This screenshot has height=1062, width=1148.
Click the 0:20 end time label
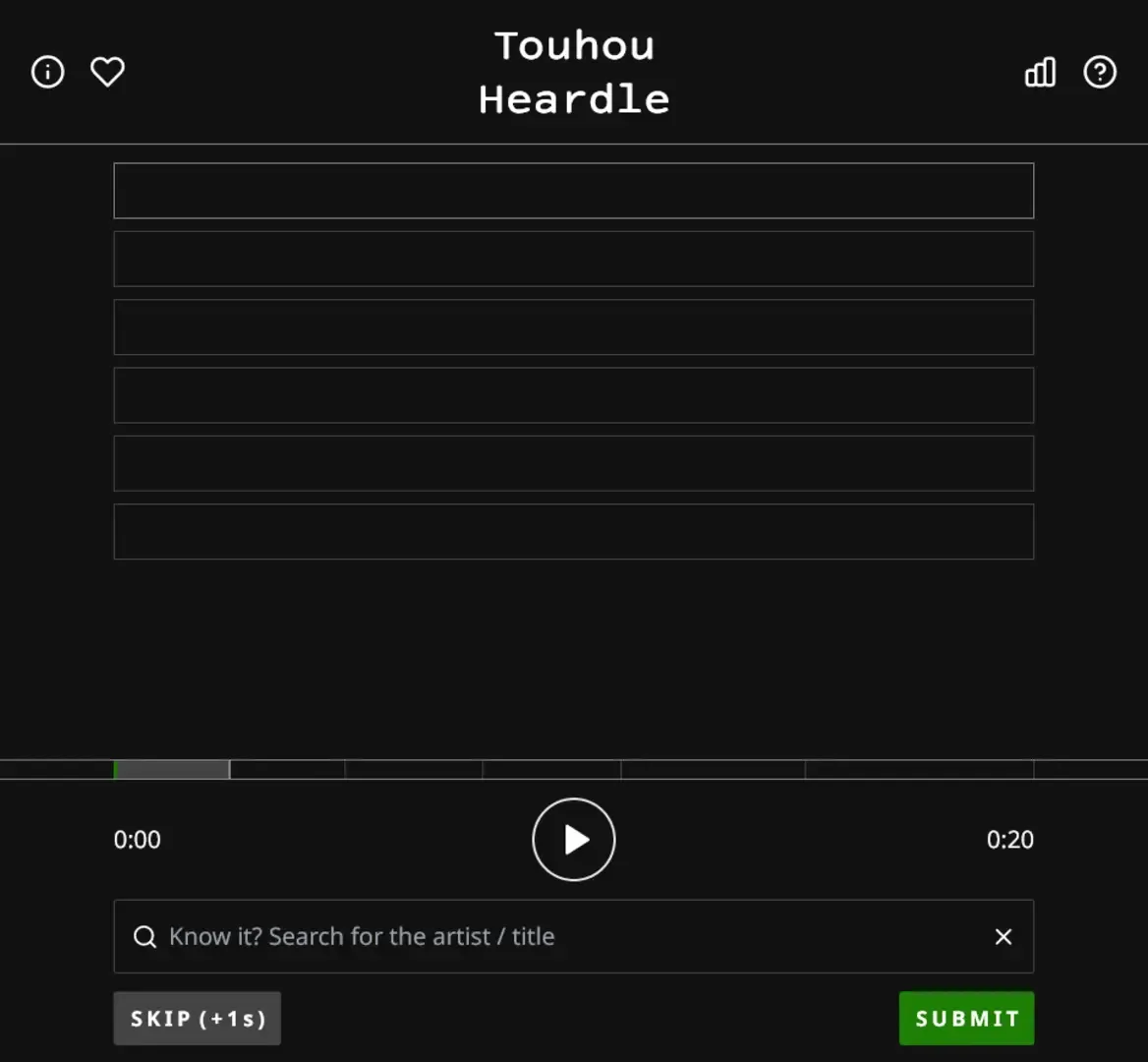pyautogui.click(x=1009, y=840)
